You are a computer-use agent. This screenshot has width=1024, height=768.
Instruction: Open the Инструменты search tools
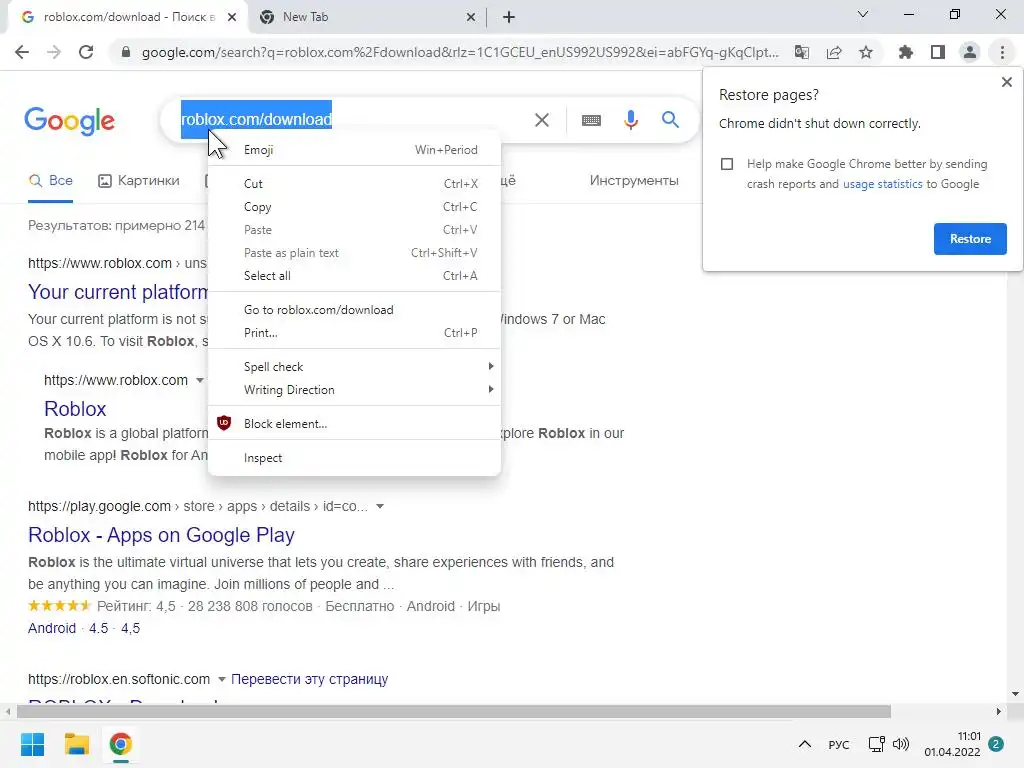pos(633,181)
